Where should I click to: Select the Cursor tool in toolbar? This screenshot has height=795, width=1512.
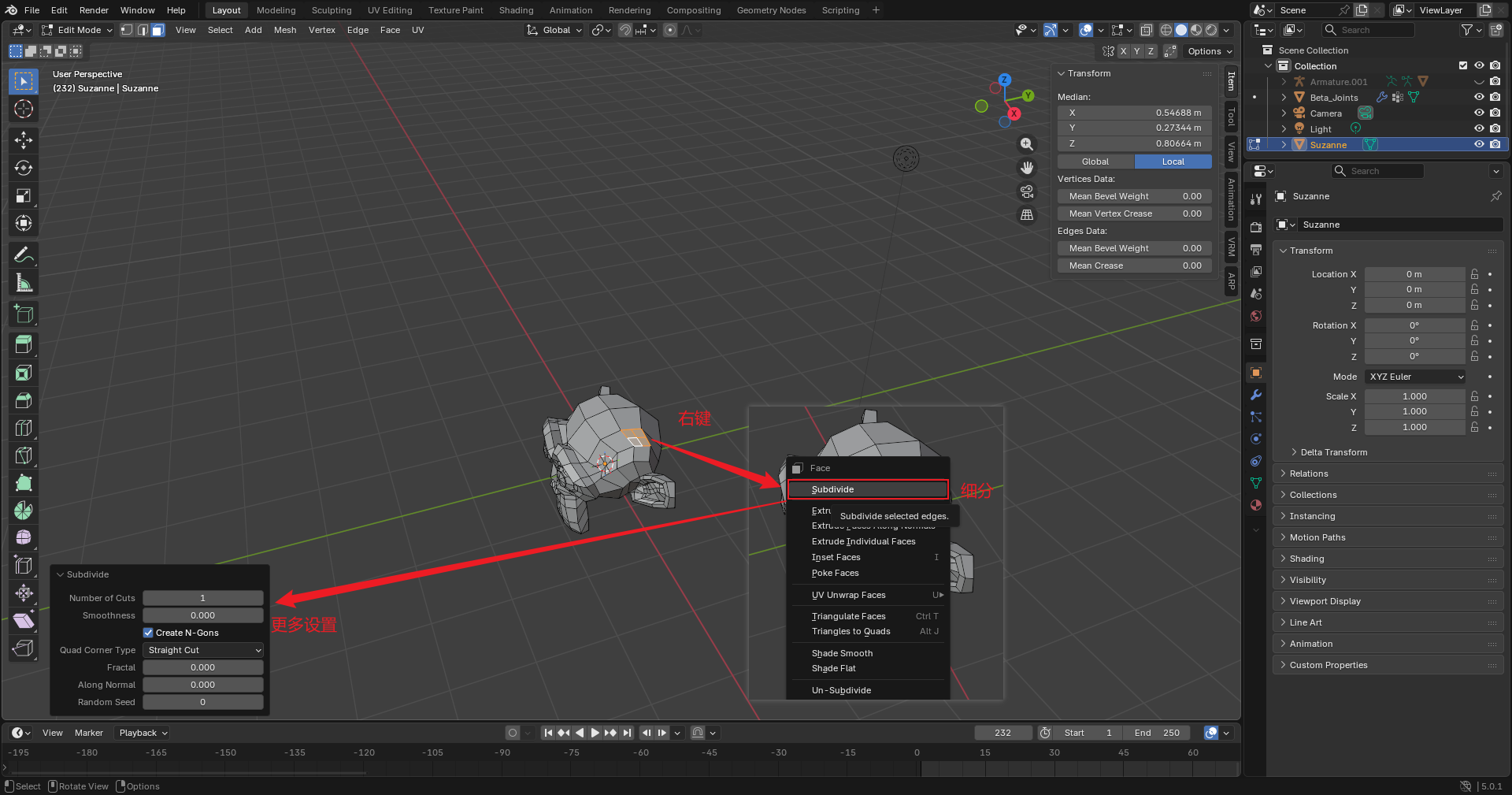point(24,109)
